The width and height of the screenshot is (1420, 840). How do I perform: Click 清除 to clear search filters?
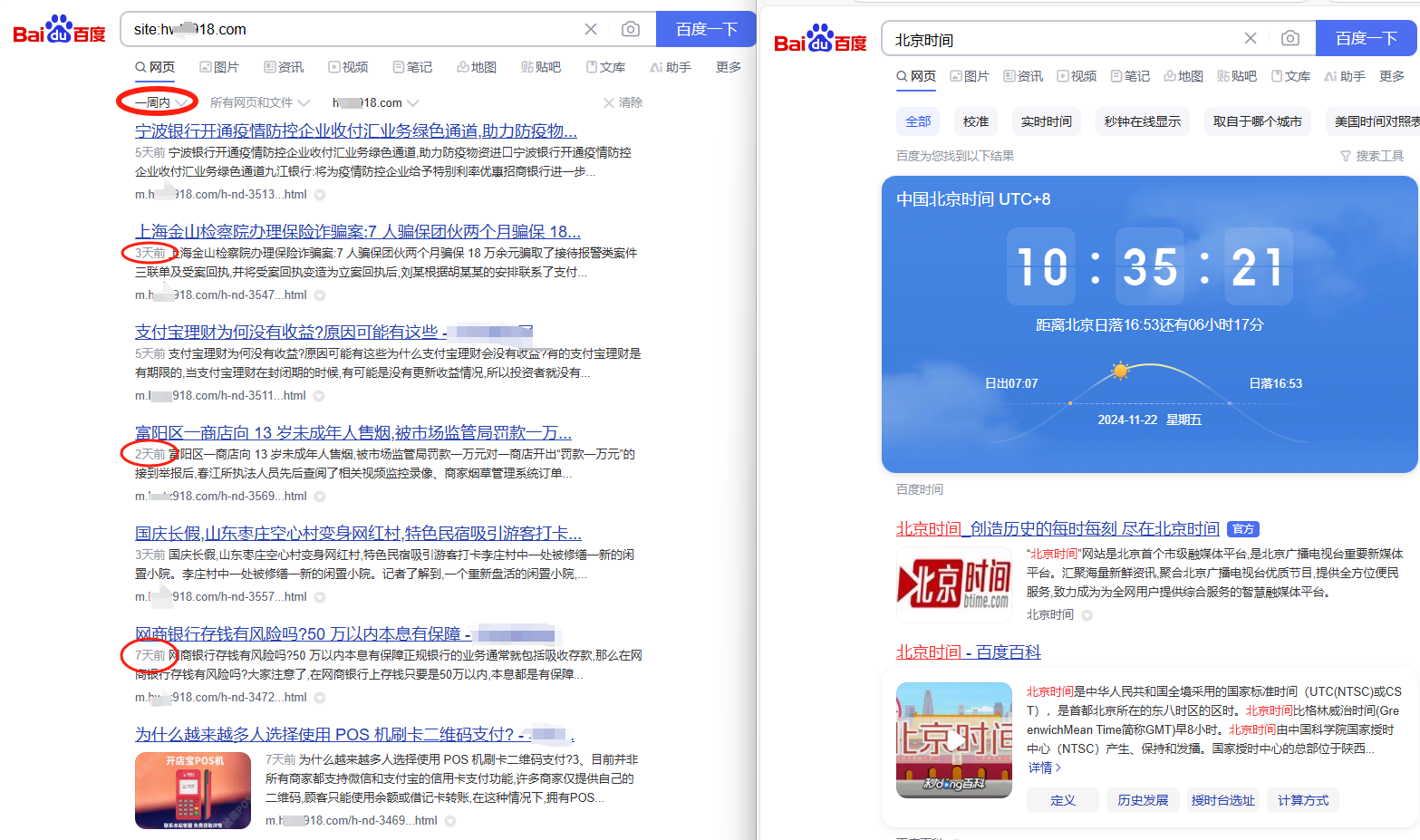[623, 102]
